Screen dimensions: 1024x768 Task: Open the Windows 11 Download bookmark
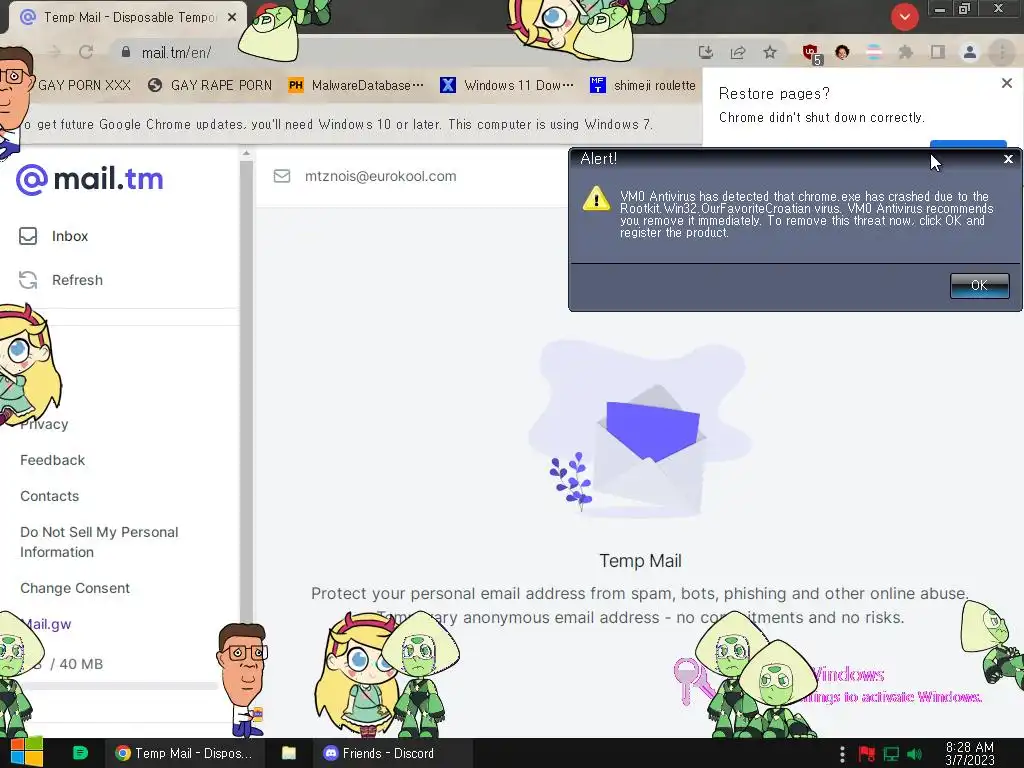click(x=507, y=86)
